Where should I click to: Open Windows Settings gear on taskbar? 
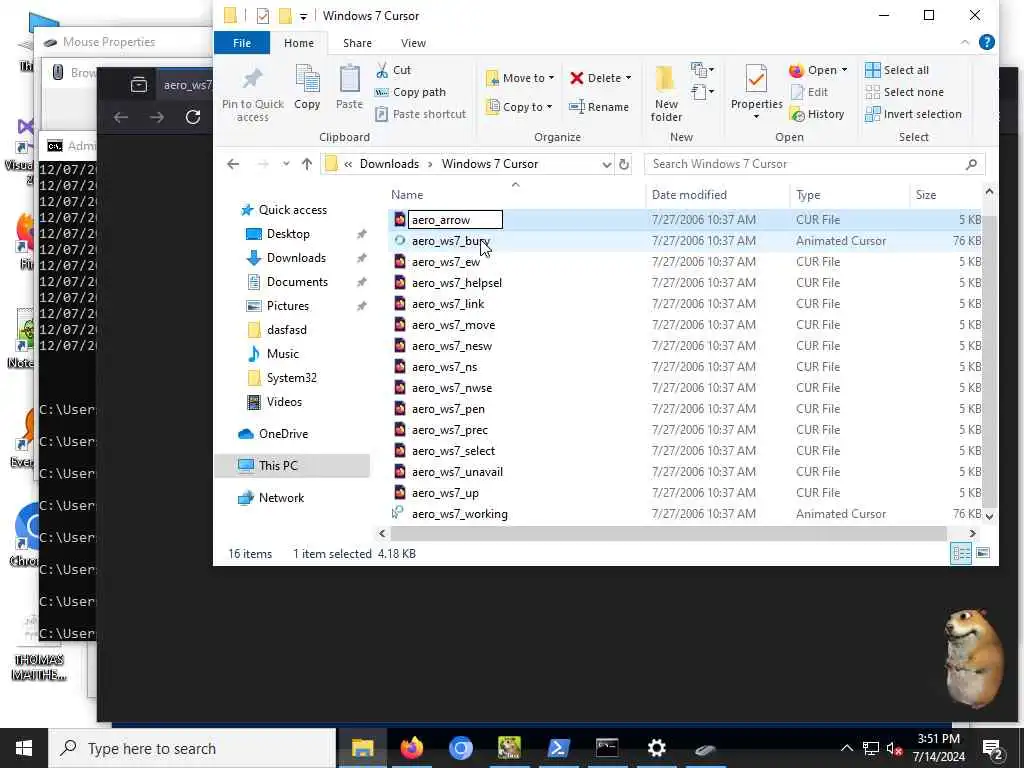(x=656, y=748)
